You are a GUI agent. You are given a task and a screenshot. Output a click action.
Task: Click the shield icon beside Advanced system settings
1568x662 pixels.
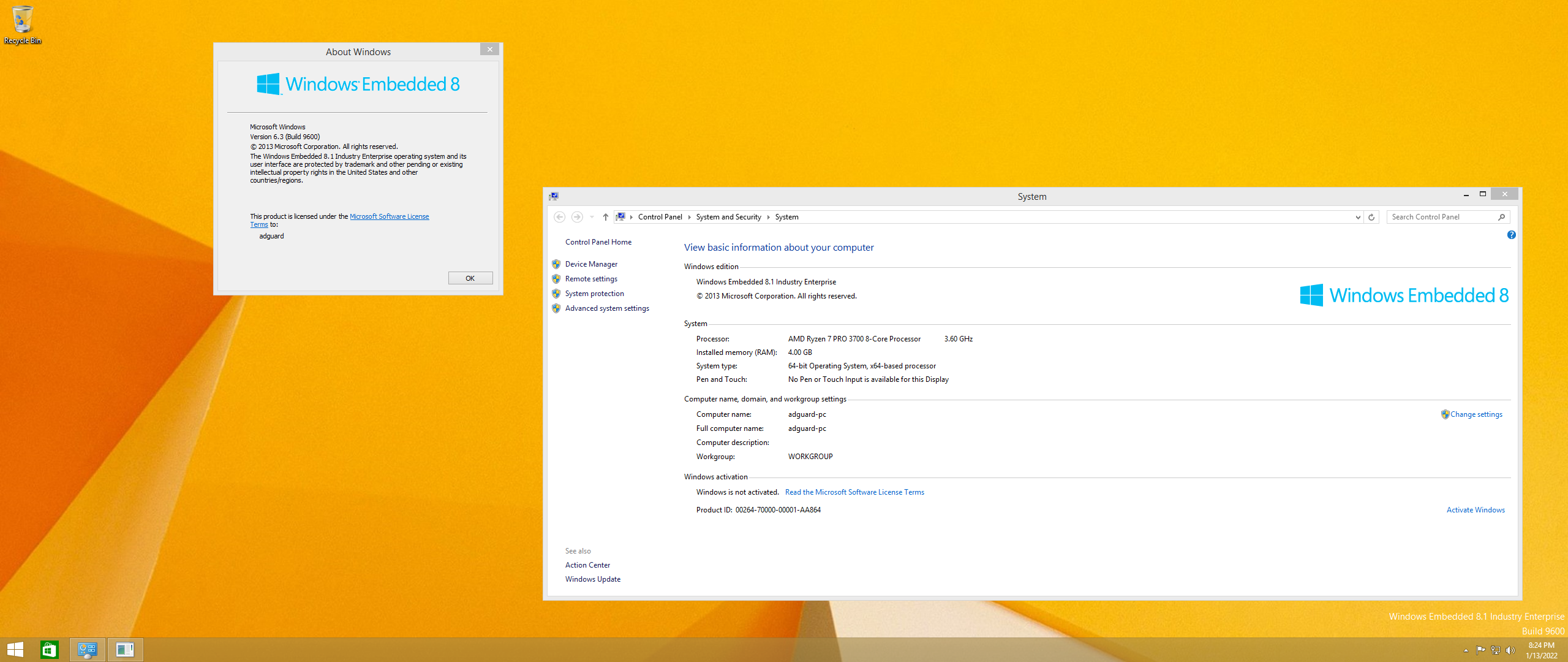pyautogui.click(x=556, y=308)
